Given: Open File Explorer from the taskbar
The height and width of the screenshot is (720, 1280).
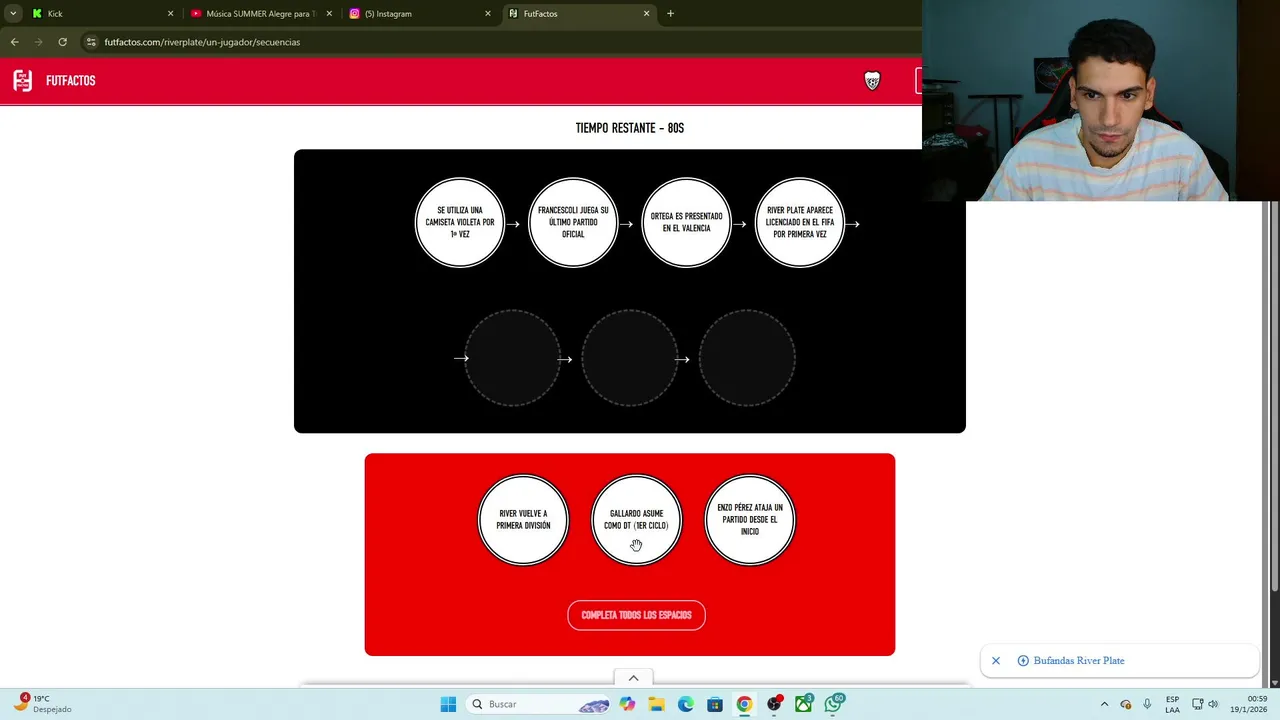Looking at the screenshot, I should pos(656,704).
